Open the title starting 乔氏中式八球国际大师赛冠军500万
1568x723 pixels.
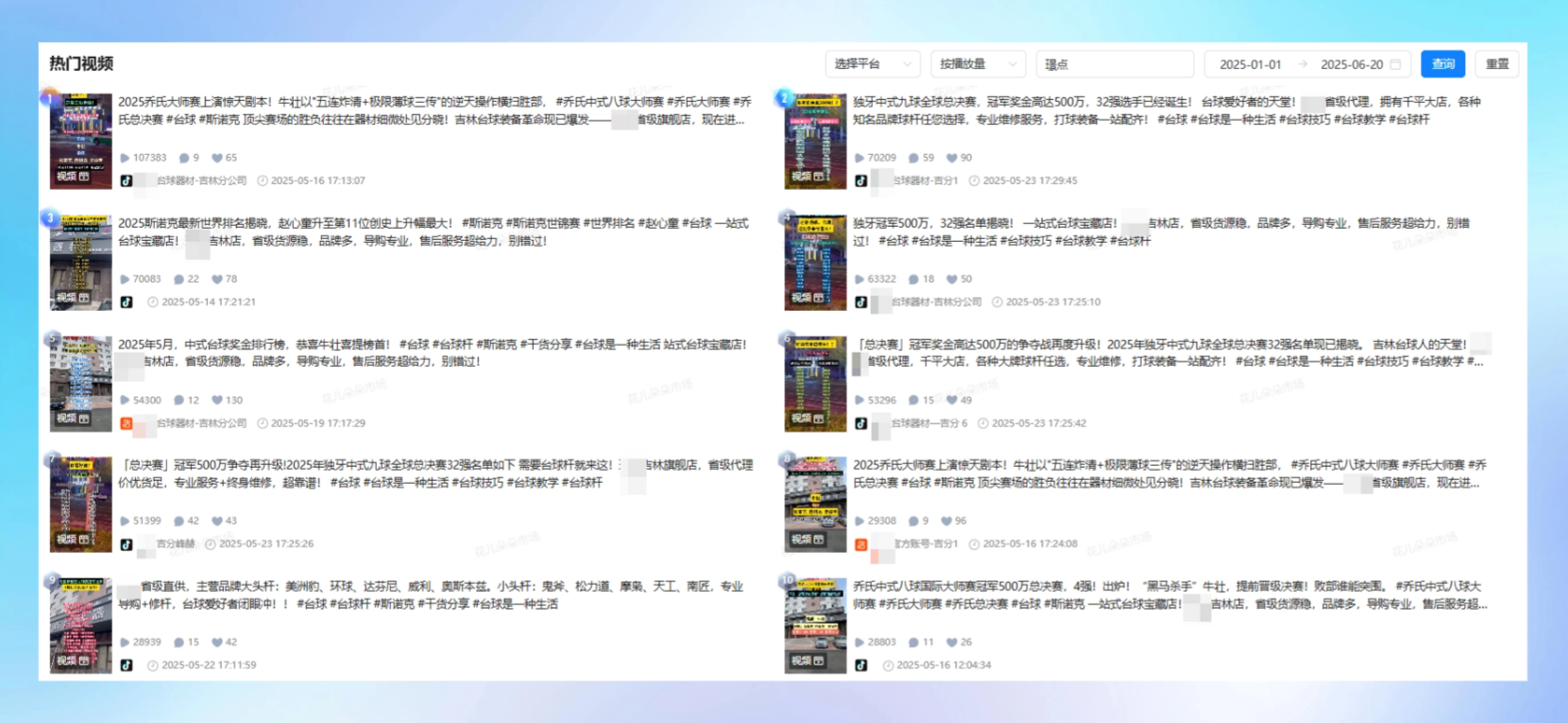pyautogui.click(x=1170, y=594)
